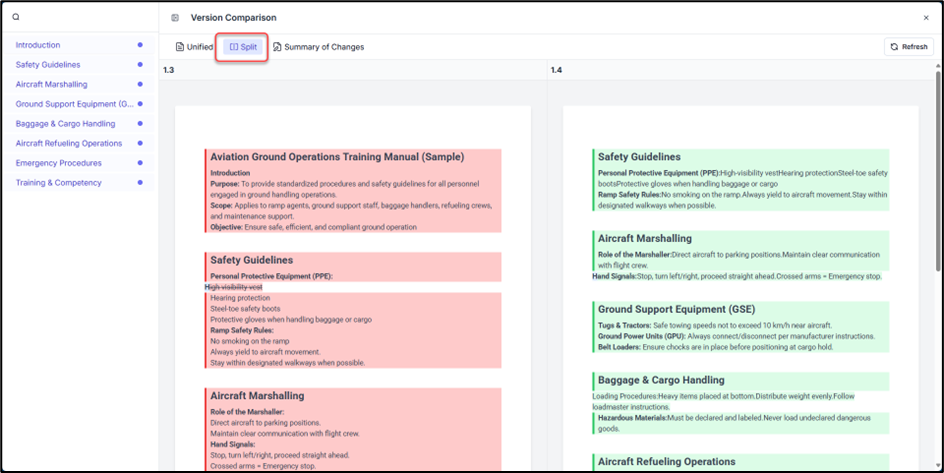Select Ground Support Equipment in the sidebar
This screenshot has width=944, height=473.
click(74, 104)
